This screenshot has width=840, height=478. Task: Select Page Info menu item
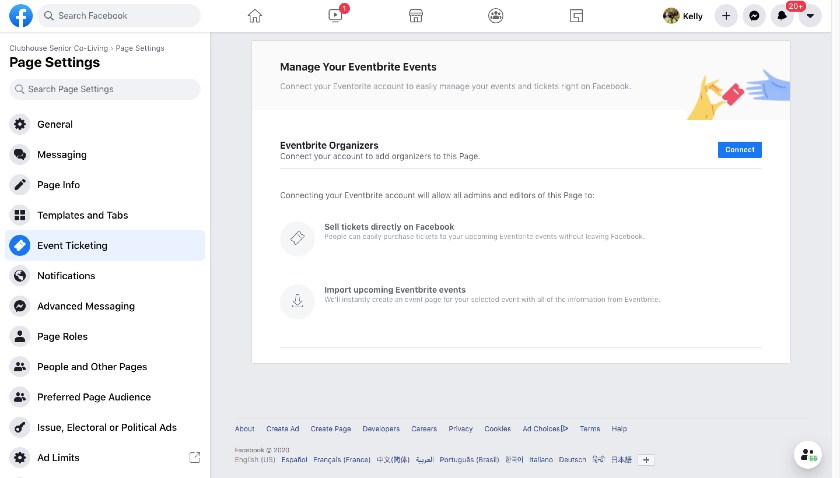[x=105, y=185]
